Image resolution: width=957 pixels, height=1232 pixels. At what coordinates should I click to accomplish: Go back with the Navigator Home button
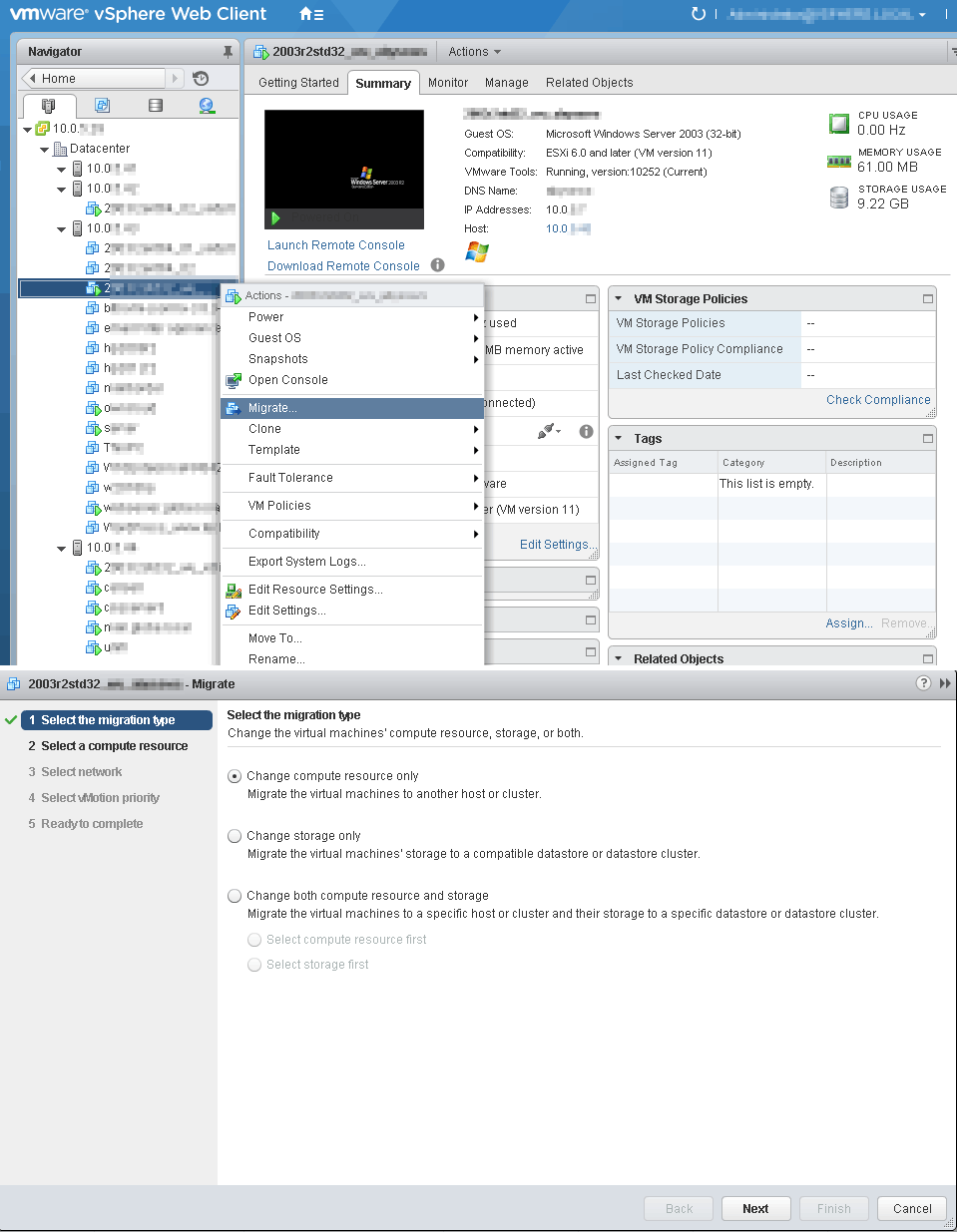92,78
